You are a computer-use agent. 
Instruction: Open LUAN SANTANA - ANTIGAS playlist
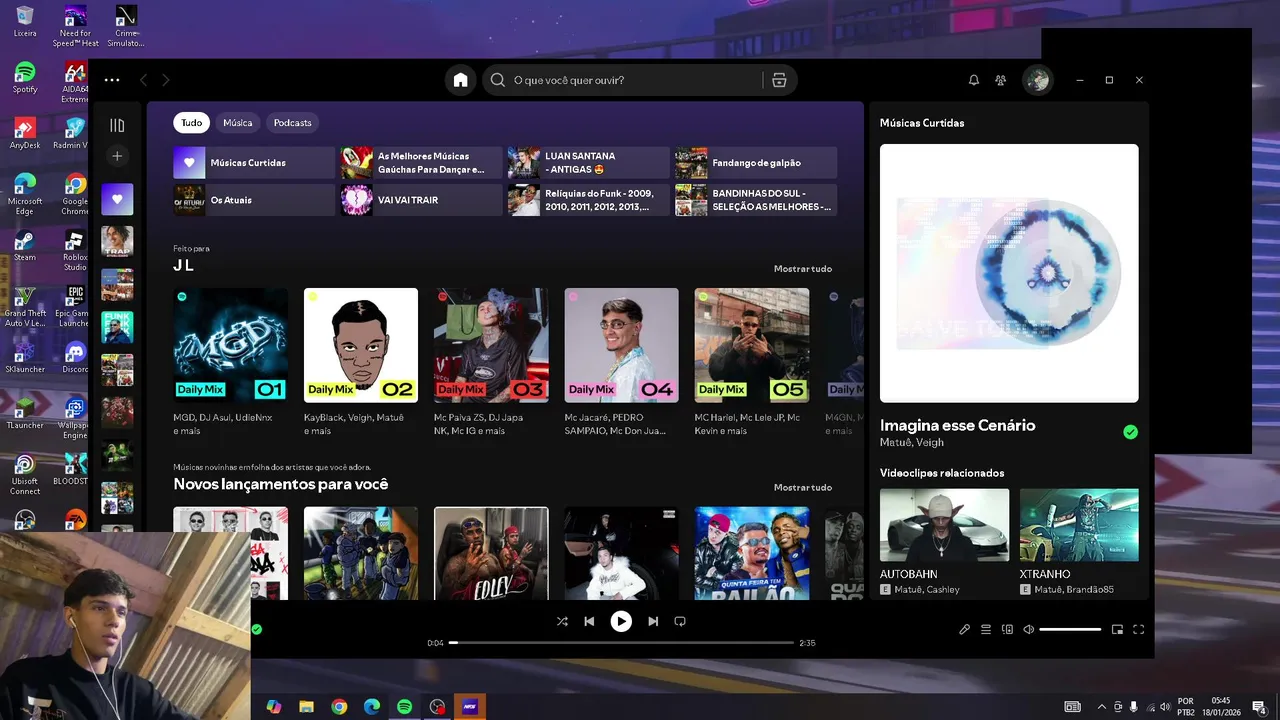click(588, 163)
